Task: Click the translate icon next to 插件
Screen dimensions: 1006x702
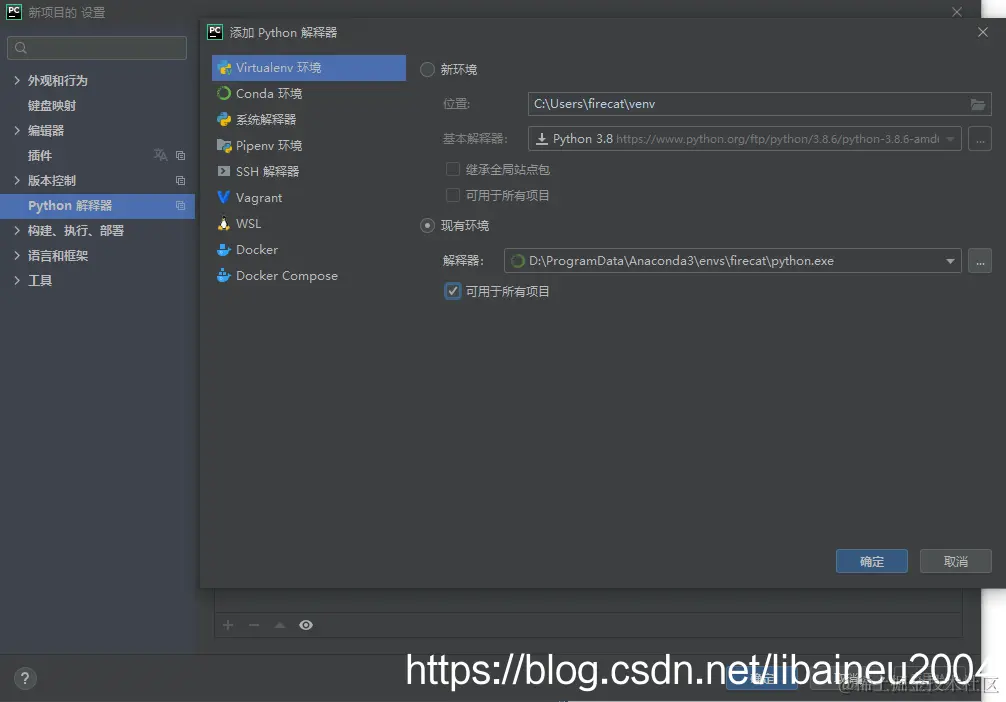Action: [x=160, y=155]
